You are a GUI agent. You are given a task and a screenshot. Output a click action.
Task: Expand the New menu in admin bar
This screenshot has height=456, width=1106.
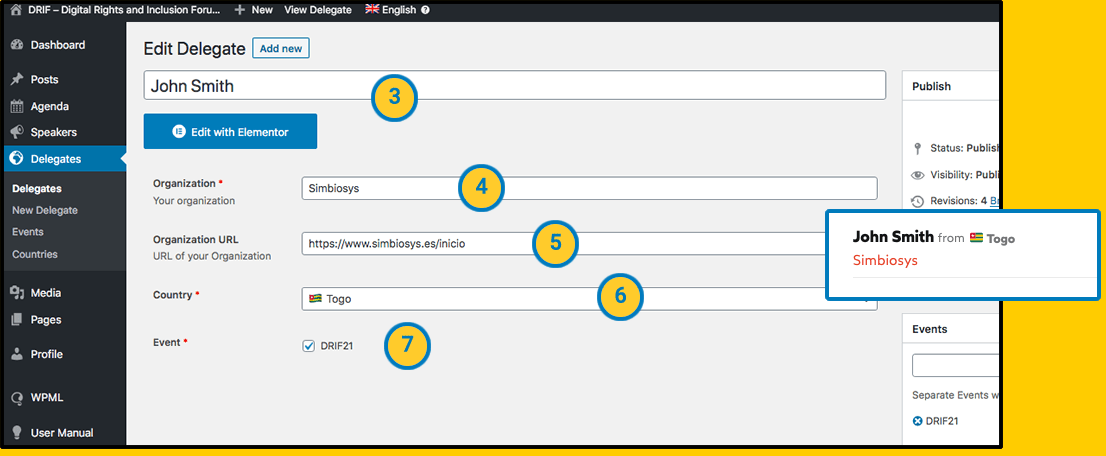pos(253,10)
